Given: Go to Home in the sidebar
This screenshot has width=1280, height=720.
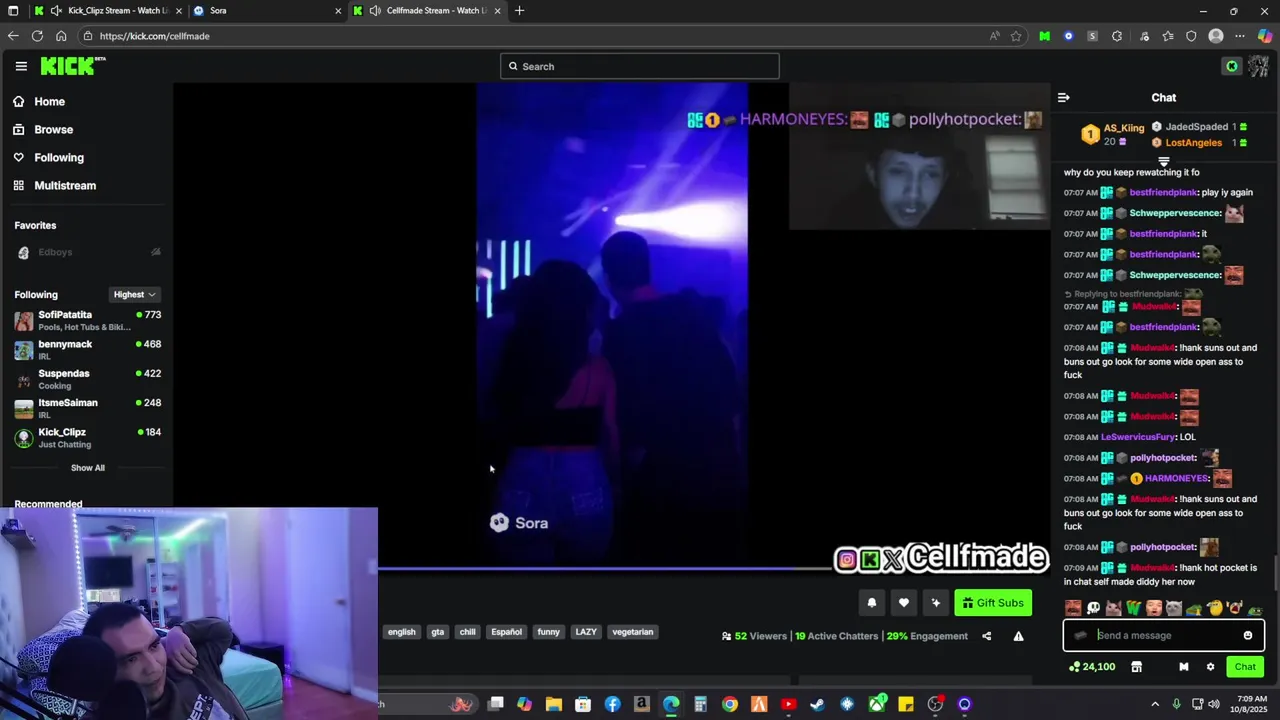Looking at the screenshot, I should 49,102.
